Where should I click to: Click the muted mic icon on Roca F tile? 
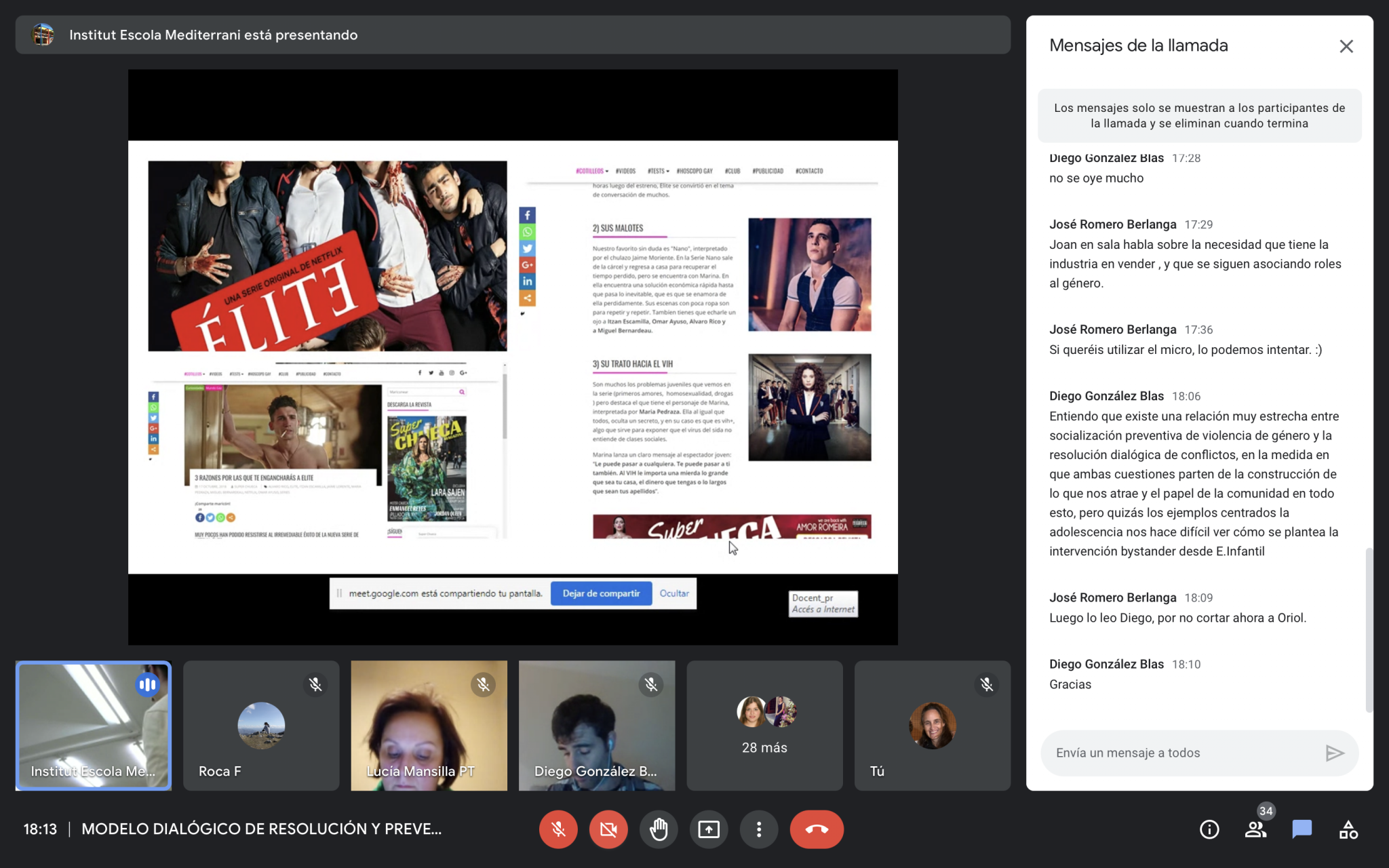315,685
